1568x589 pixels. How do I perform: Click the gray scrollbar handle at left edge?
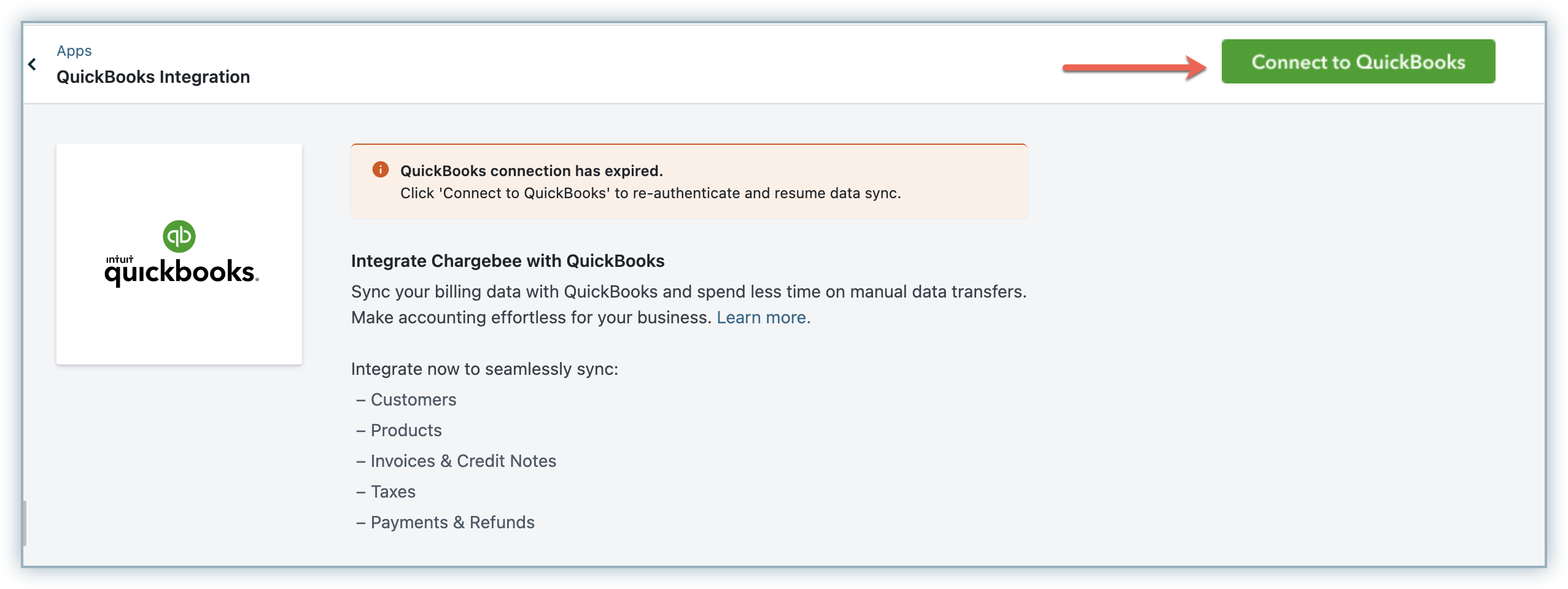[x=25, y=523]
